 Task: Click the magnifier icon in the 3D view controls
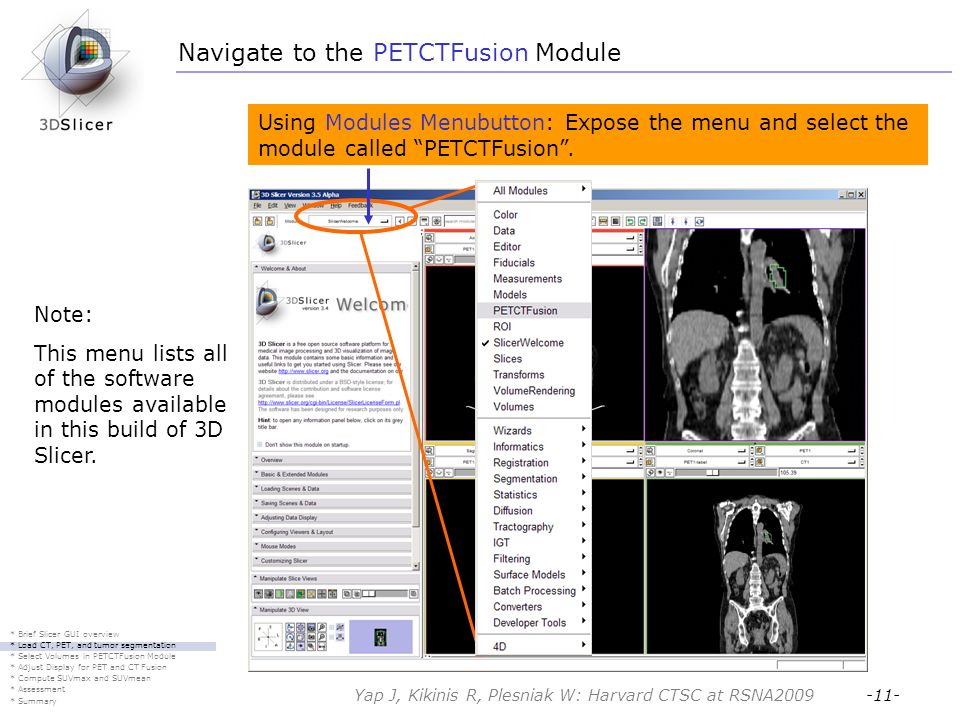tap(321, 628)
